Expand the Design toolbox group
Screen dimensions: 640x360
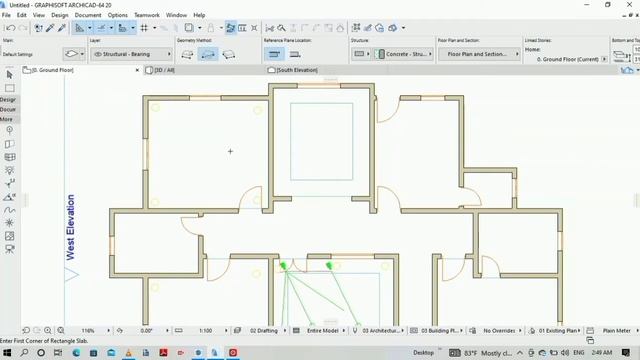click(x=8, y=99)
